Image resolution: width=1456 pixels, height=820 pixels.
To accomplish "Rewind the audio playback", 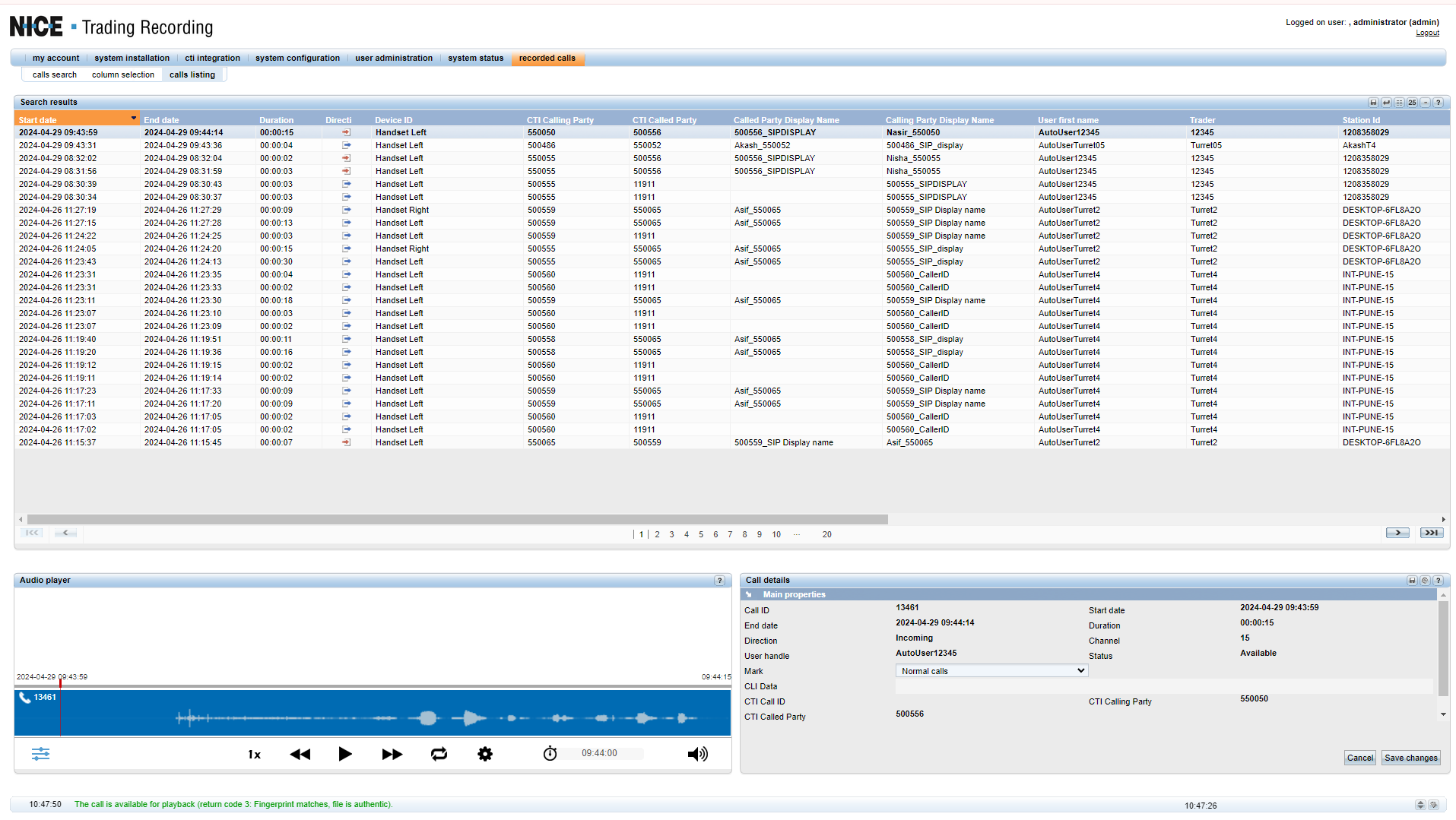I will (x=300, y=754).
